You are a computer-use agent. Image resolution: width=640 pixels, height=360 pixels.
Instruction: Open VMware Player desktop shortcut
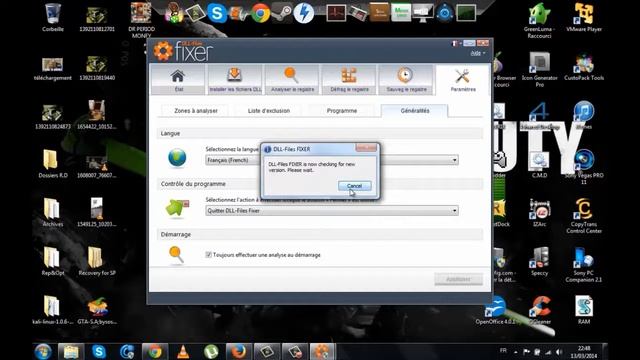[584, 17]
